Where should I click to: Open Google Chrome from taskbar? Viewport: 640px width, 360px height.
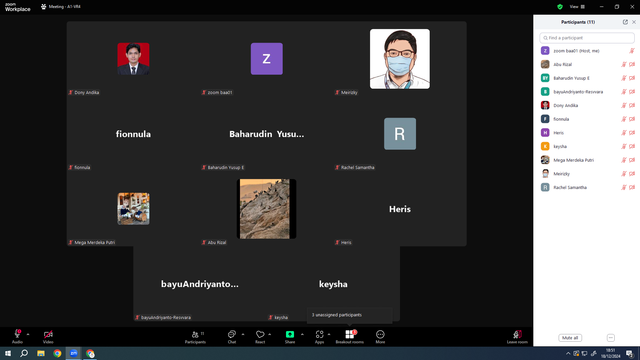click(x=57, y=353)
